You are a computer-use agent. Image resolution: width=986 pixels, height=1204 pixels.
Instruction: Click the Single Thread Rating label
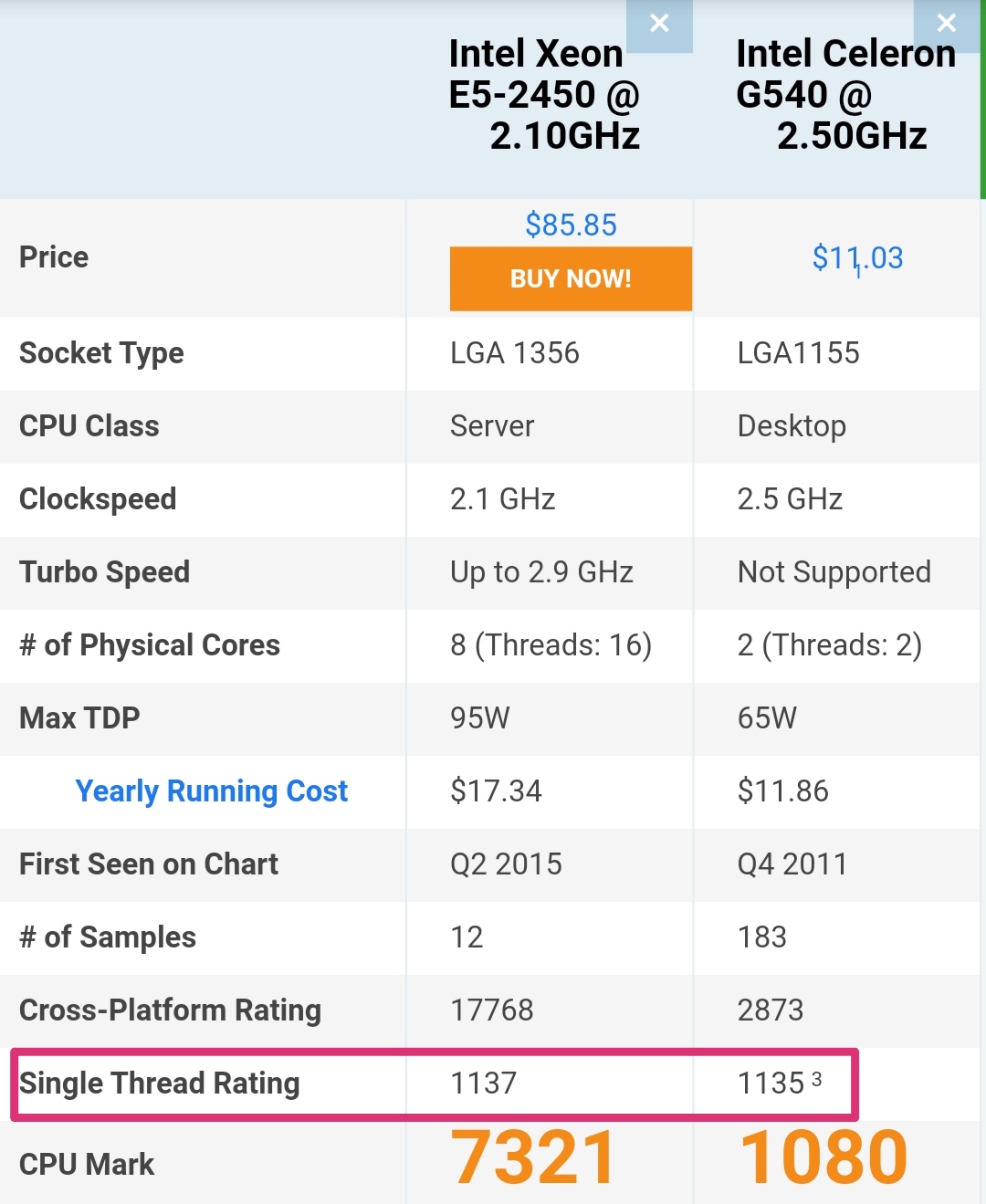point(160,1084)
